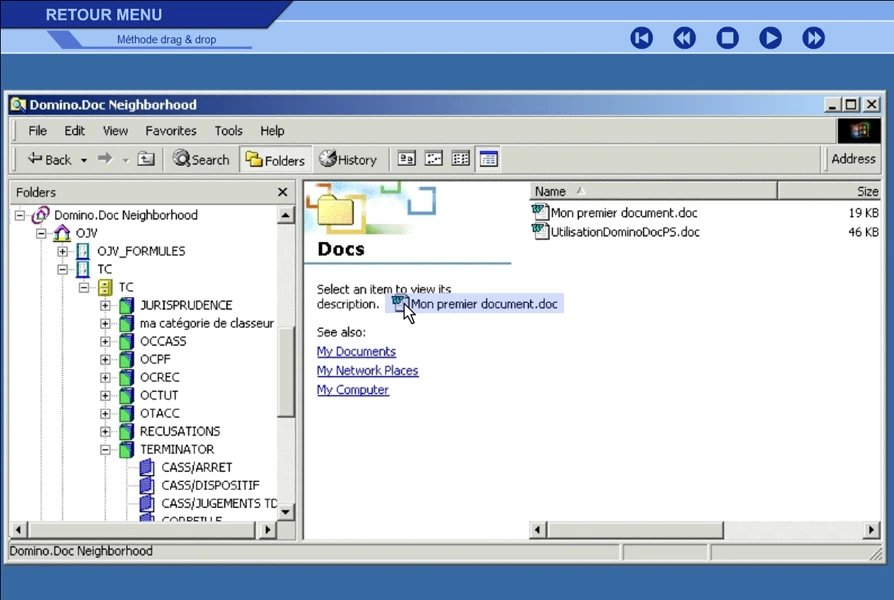
Task: Select the TERMINATOR binder icon
Action: coord(127,449)
